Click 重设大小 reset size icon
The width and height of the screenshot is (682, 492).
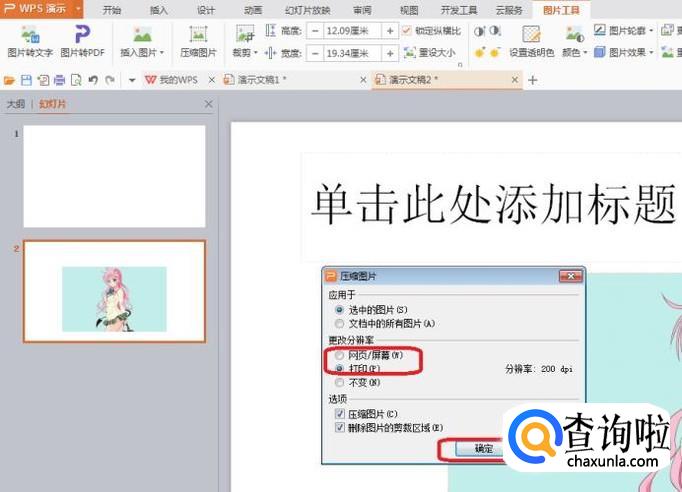tap(409, 53)
